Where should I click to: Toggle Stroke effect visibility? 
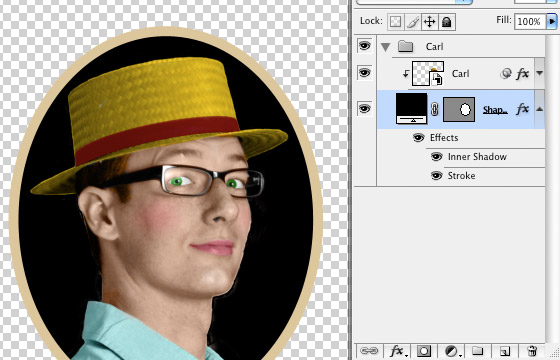(436, 176)
